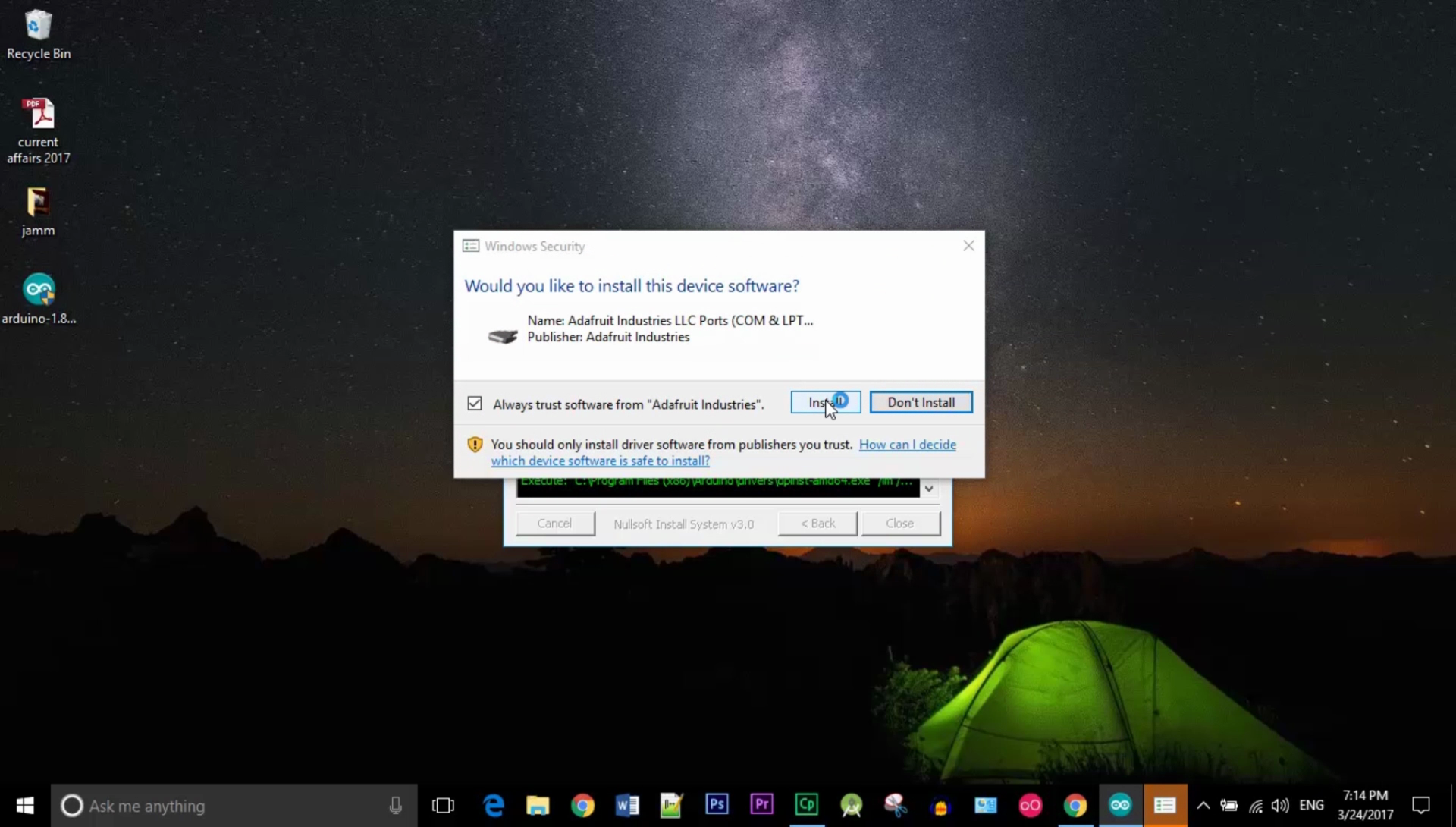Click the Install button in Windows Security

(x=825, y=402)
